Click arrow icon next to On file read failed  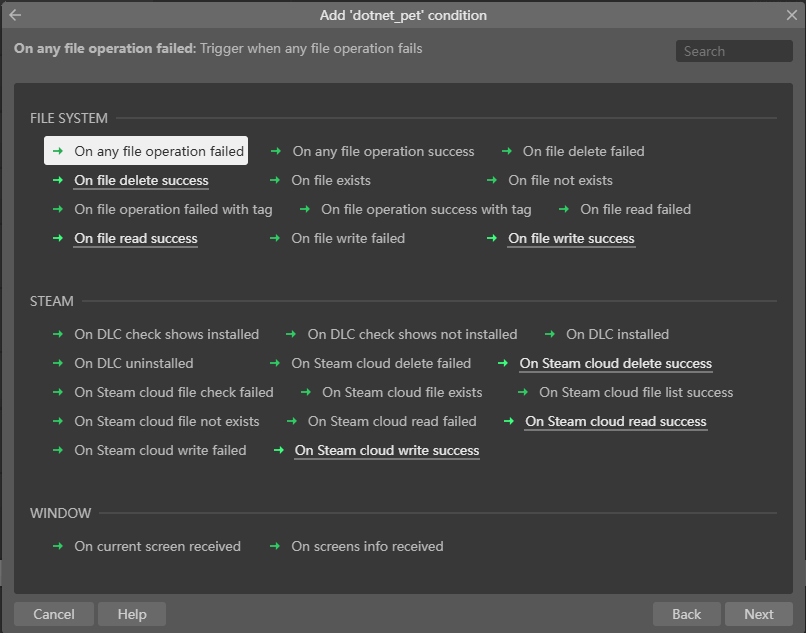pos(564,209)
